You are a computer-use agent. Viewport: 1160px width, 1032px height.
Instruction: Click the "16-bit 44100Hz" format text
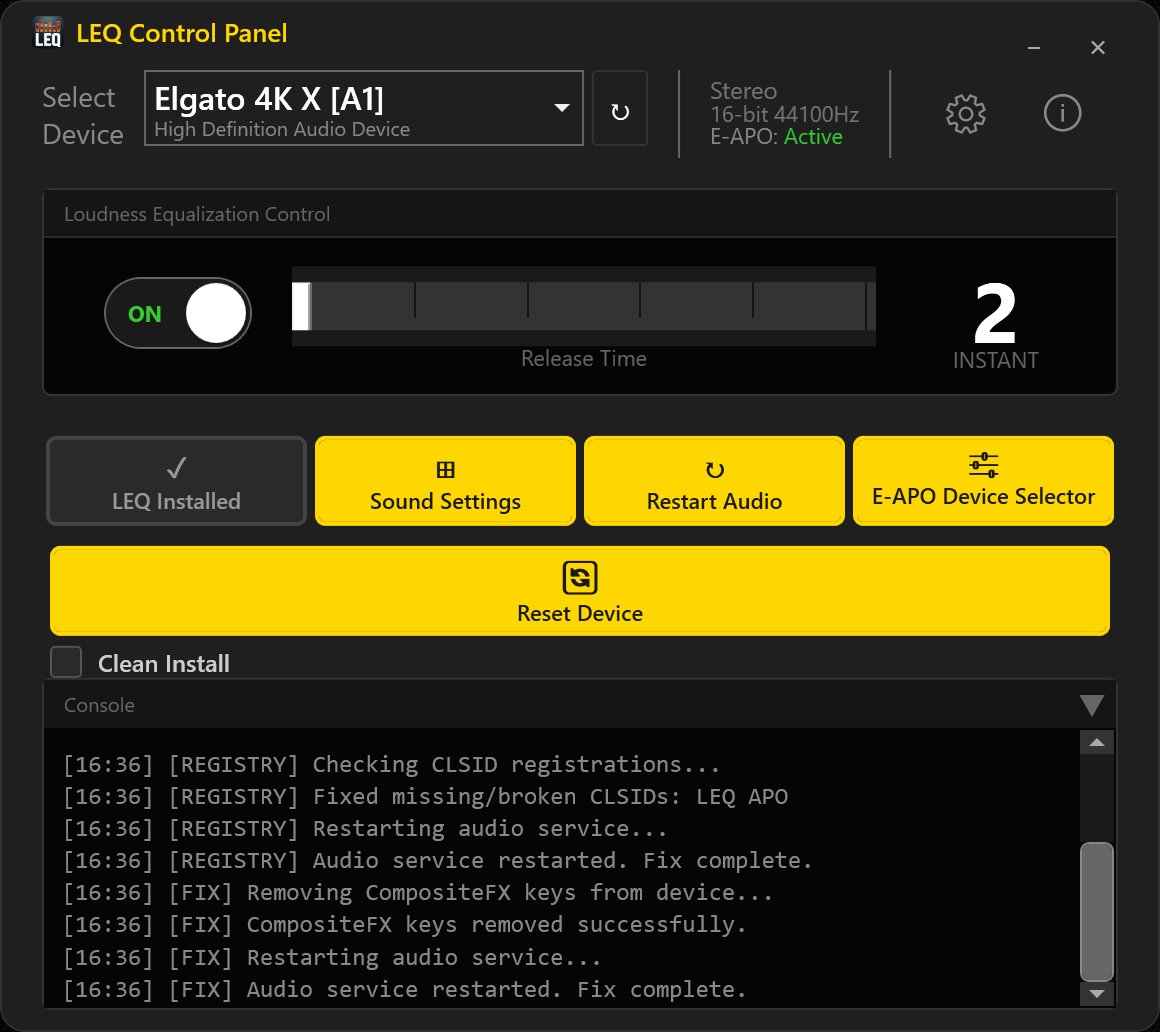(x=784, y=115)
